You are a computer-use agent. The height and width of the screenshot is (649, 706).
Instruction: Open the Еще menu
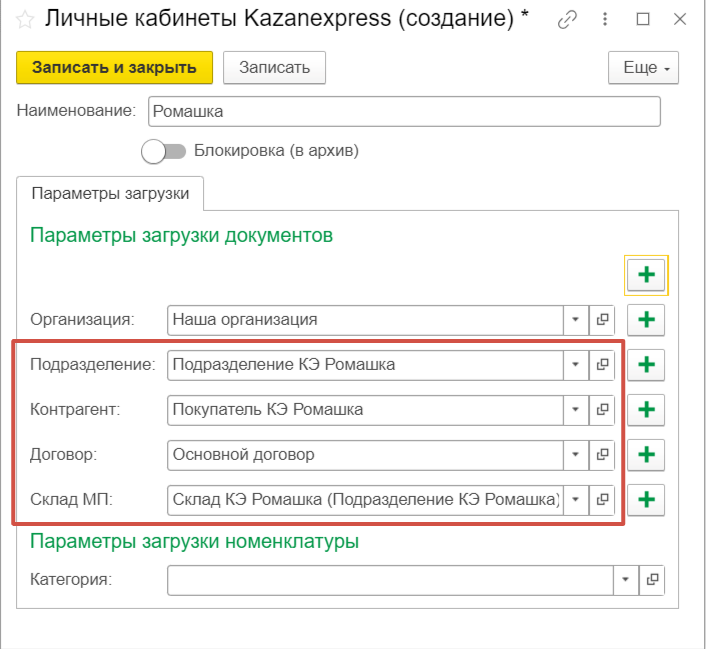(643, 68)
